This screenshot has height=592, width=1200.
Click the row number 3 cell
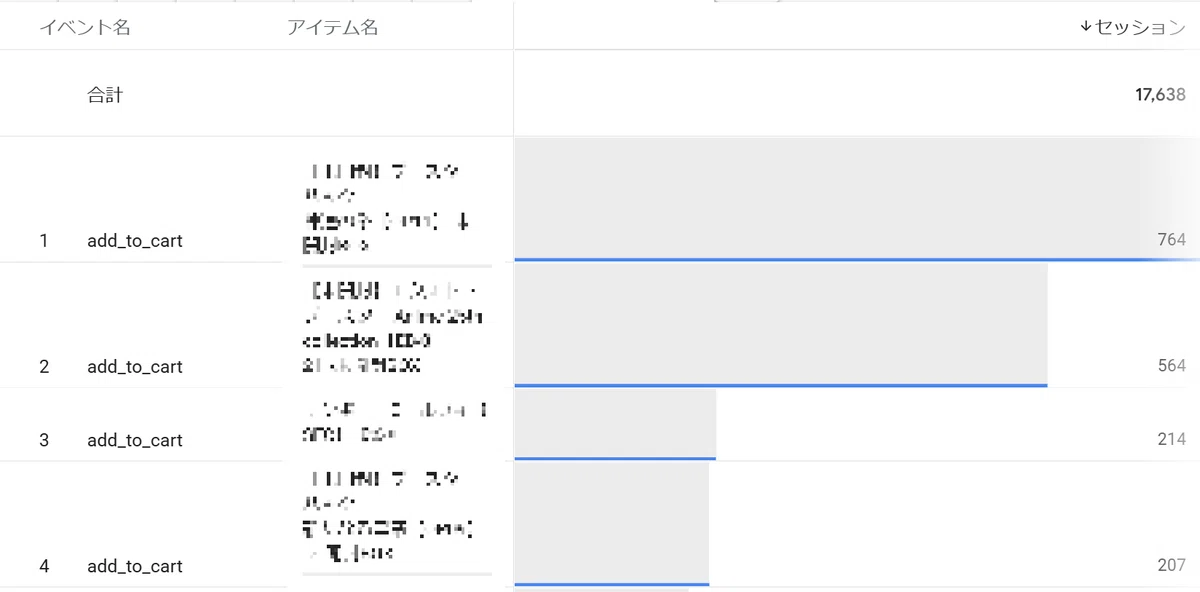(x=44, y=440)
